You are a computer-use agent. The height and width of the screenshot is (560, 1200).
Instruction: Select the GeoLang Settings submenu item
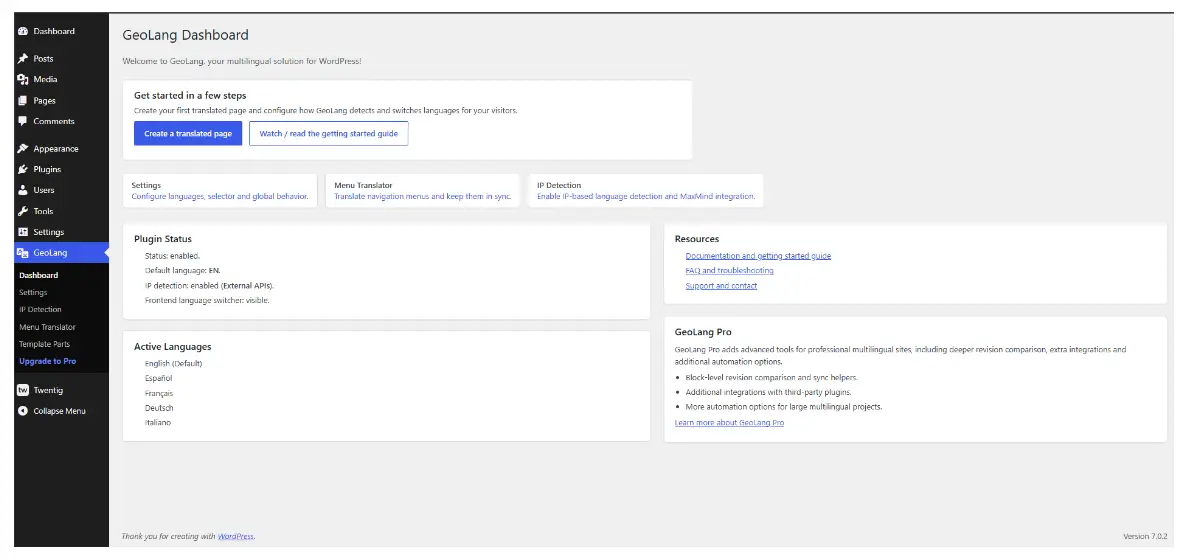33,293
